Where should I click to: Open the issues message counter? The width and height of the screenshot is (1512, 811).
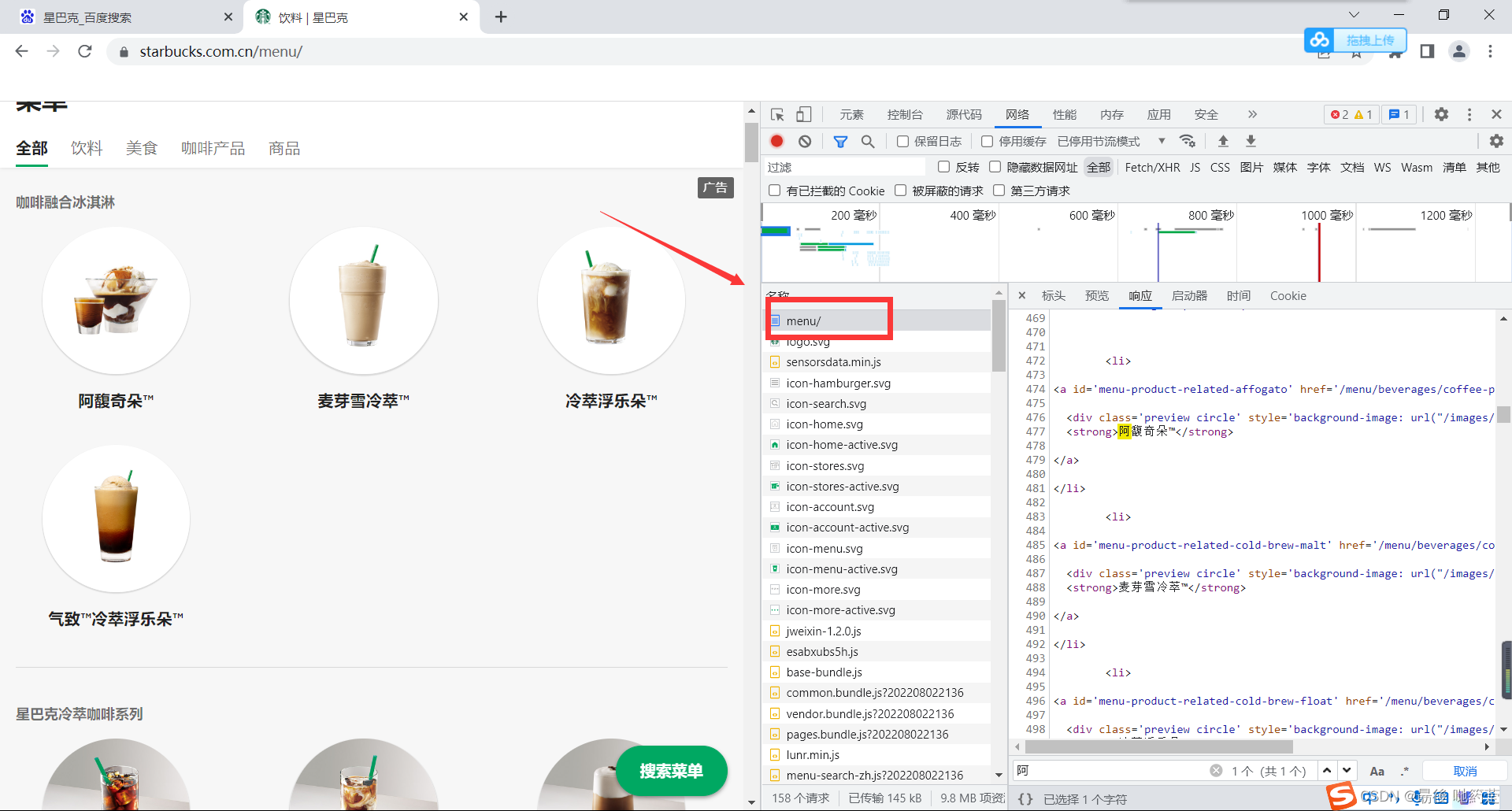tap(1399, 115)
